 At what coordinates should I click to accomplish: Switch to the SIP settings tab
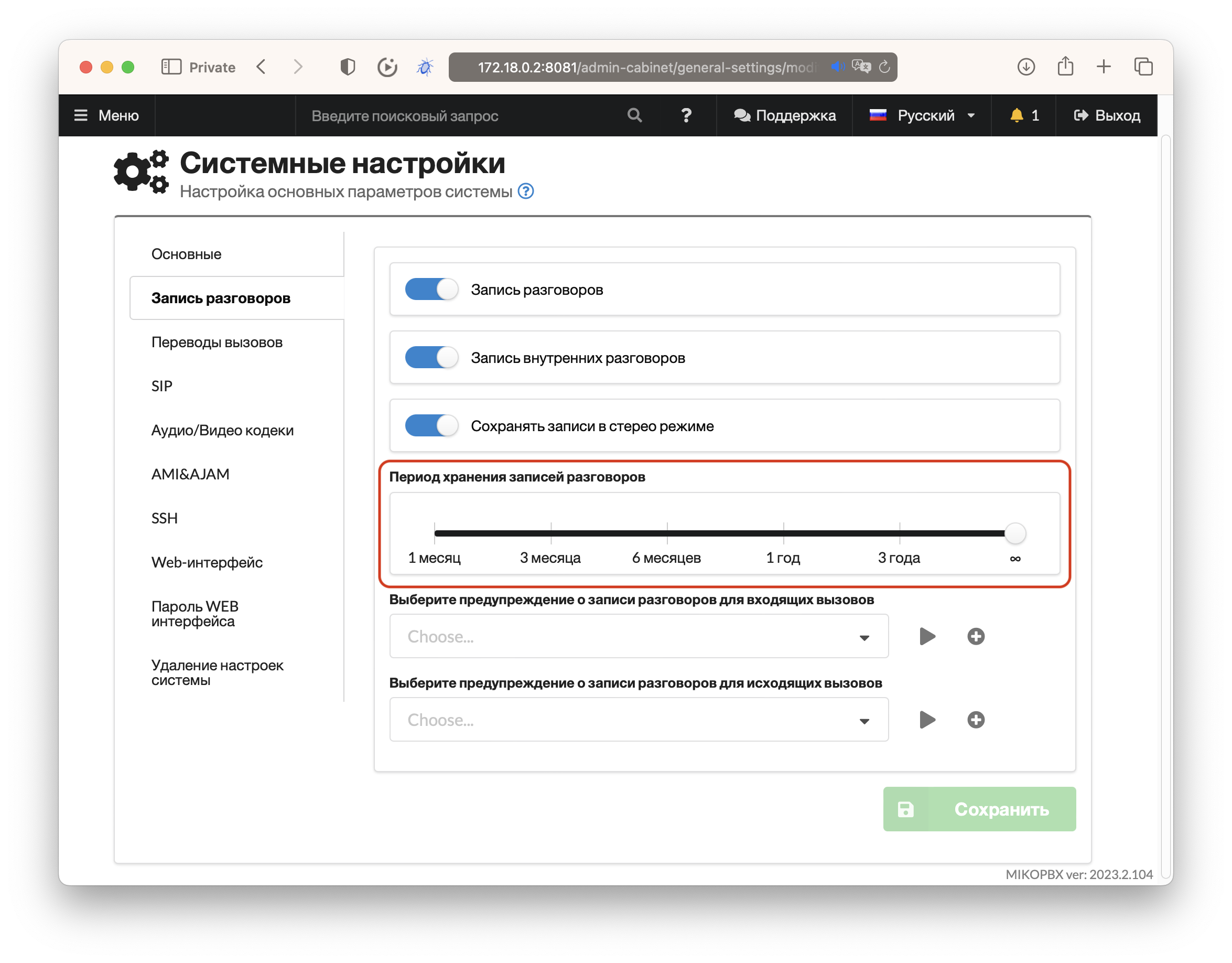click(x=162, y=386)
